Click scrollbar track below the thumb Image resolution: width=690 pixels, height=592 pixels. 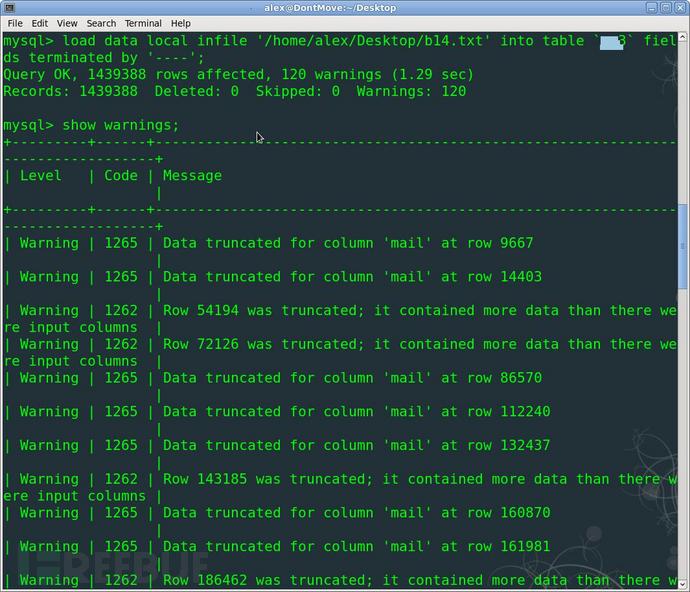coord(683,420)
